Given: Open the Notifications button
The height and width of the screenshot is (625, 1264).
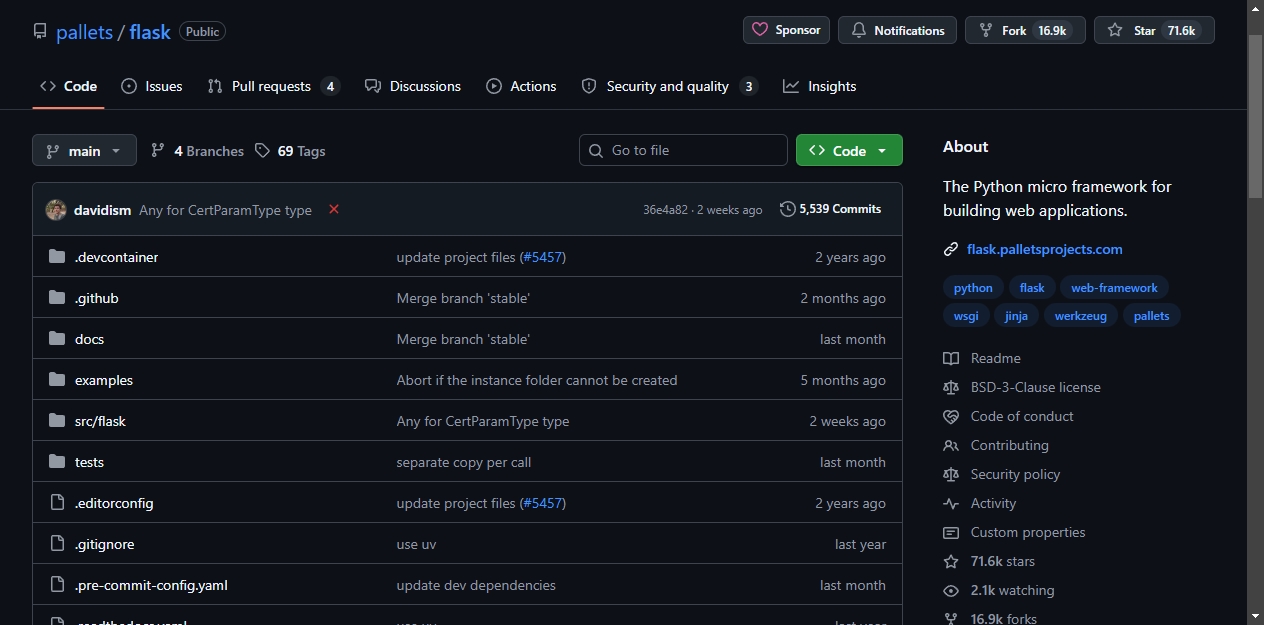Looking at the screenshot, I should pyautogui.click(x=897, y=30).
